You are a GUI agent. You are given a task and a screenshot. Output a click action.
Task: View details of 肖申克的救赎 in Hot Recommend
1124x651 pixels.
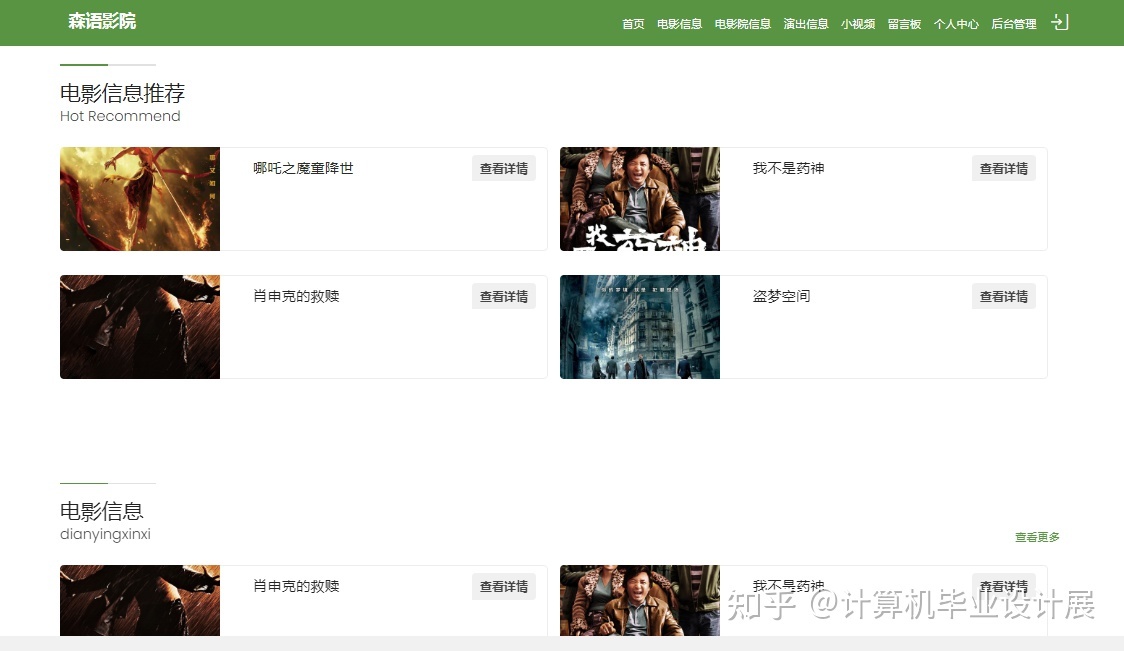(503, 297)
